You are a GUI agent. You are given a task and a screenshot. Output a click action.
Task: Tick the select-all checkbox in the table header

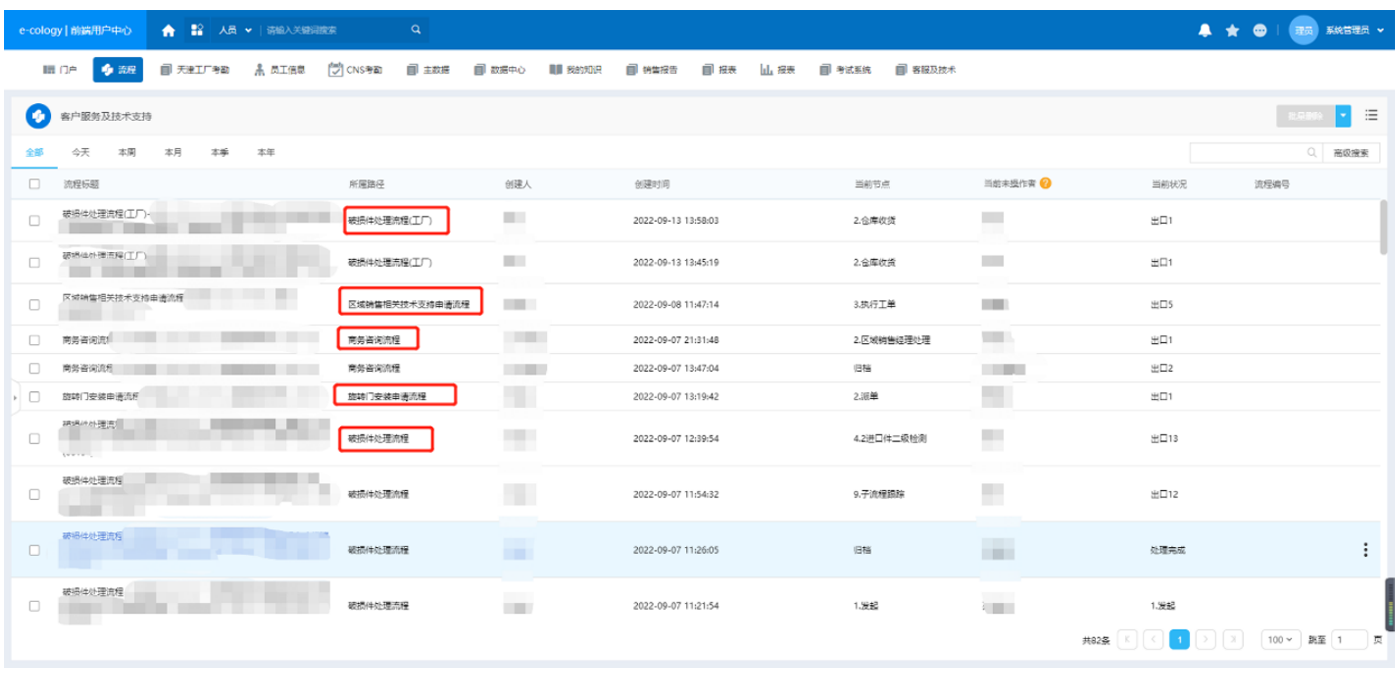pyautogui.click(x=35, y=185)
